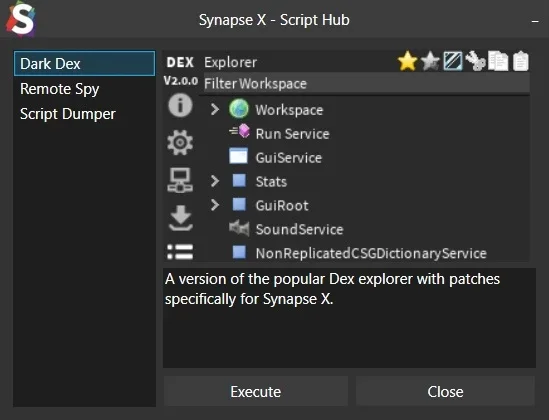Click the yellow star favorite icon
The height and width of the screenshot is (420, 549).
pyautogui.click(x=408, y=61)
